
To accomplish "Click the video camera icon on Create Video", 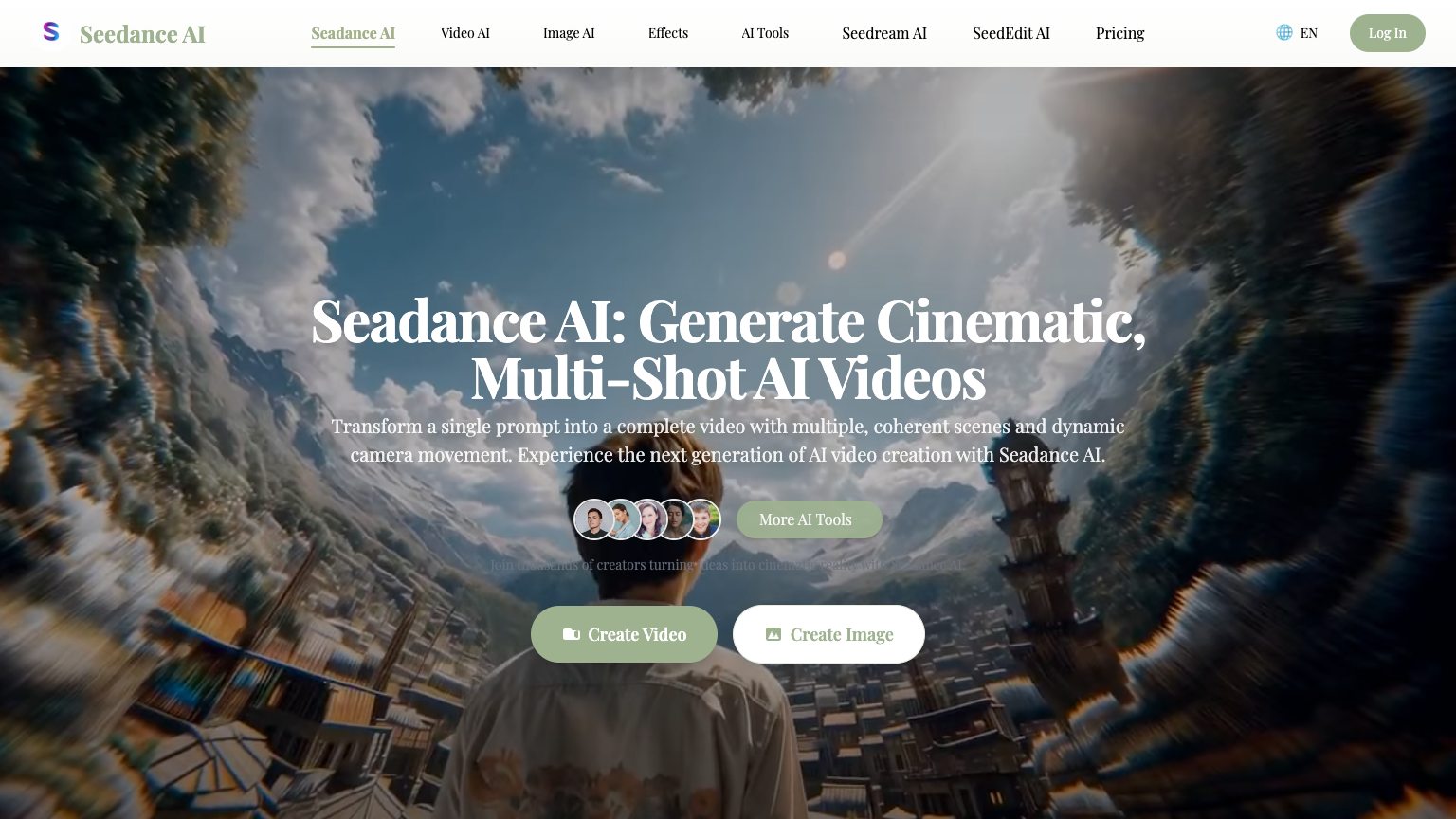I will click(572, 634).
